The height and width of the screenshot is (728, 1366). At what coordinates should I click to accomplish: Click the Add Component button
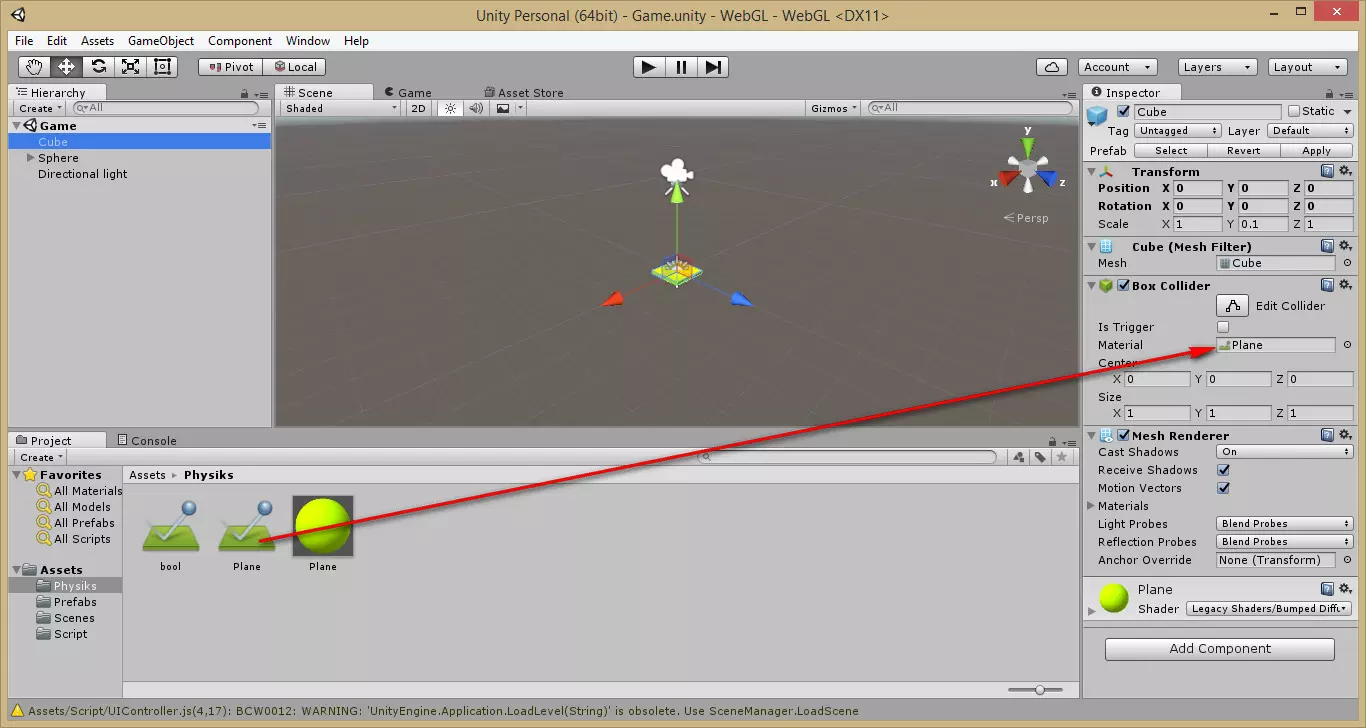[1219, 649]
